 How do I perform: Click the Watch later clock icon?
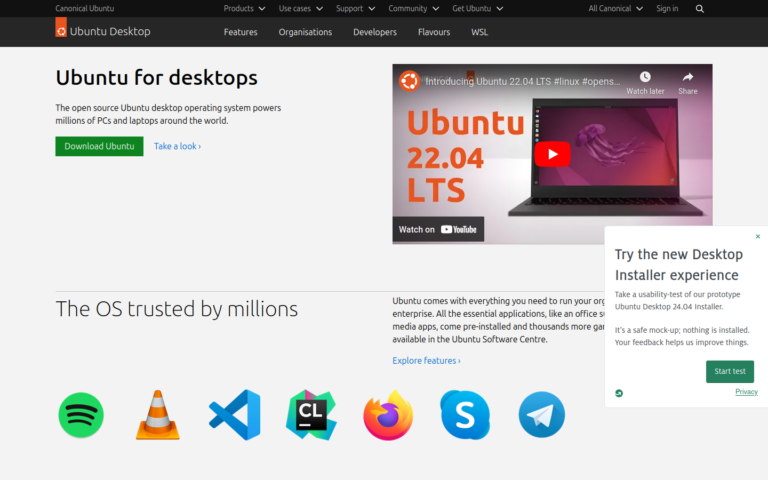[x=645, y=77]
